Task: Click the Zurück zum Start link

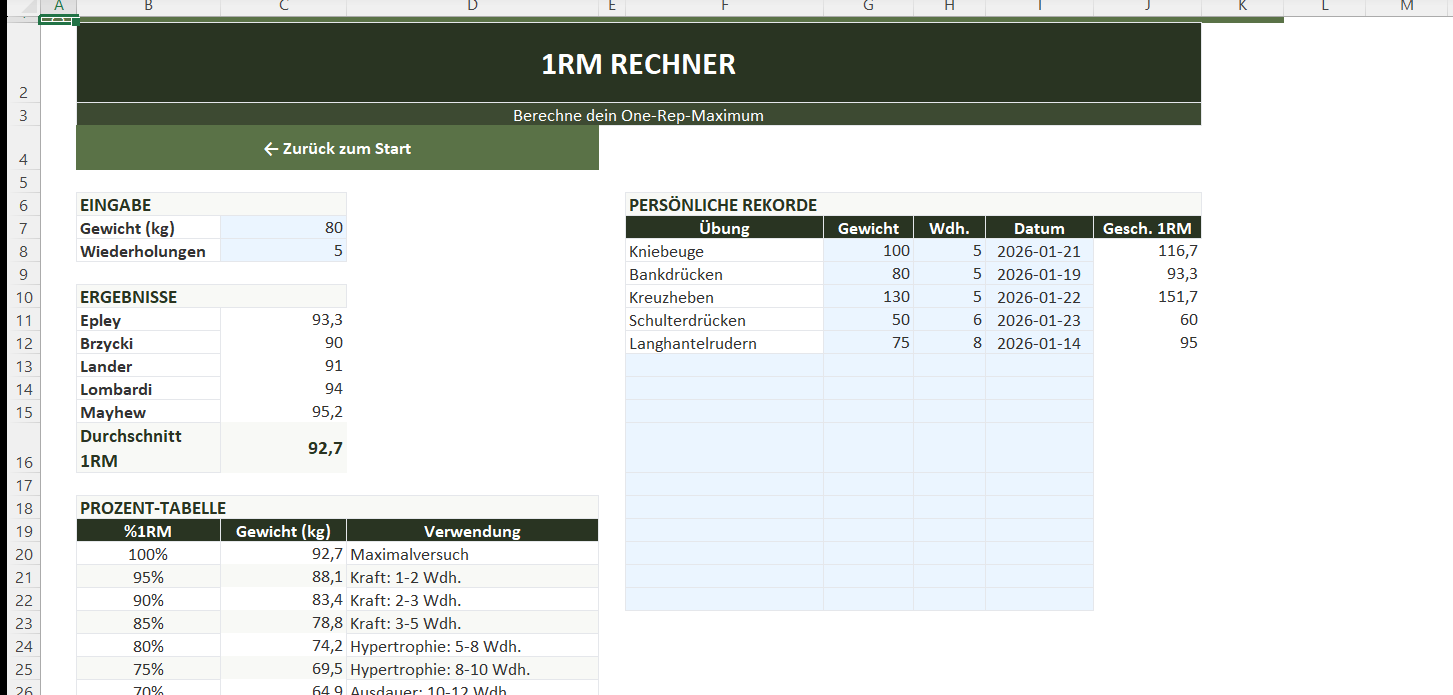Action: [x=337, y=149]
